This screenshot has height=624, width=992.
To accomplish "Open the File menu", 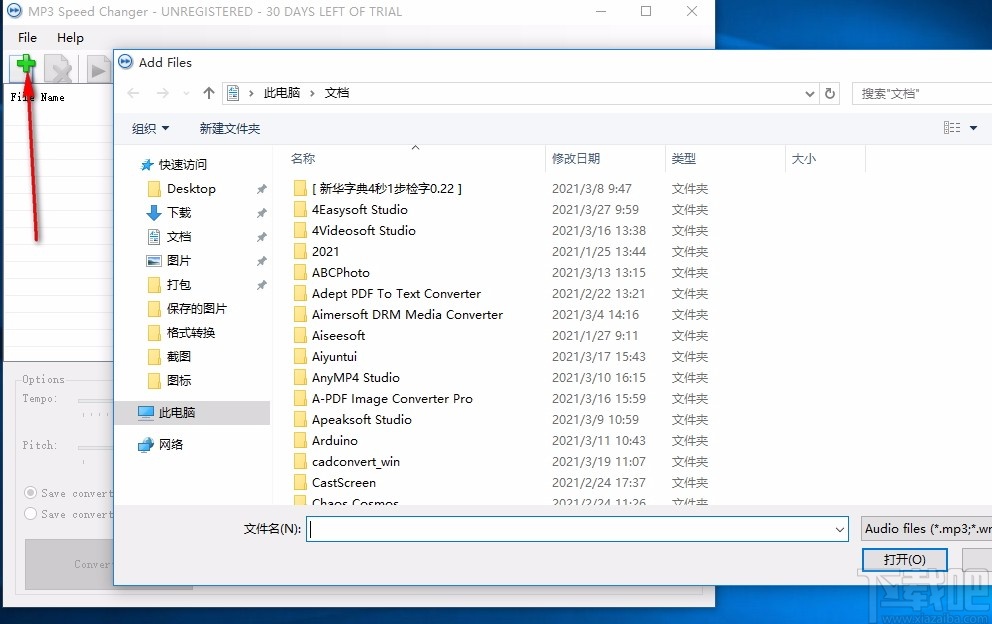I will [x=26, y=37].
